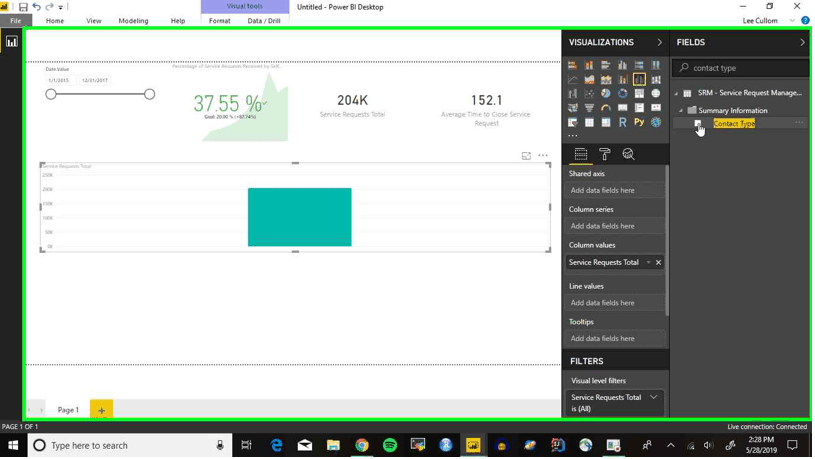This screenshot has height=459, width=815.
Task: Select the Area chart visualization
Action: pyautogui.click(x=589, y=80)
